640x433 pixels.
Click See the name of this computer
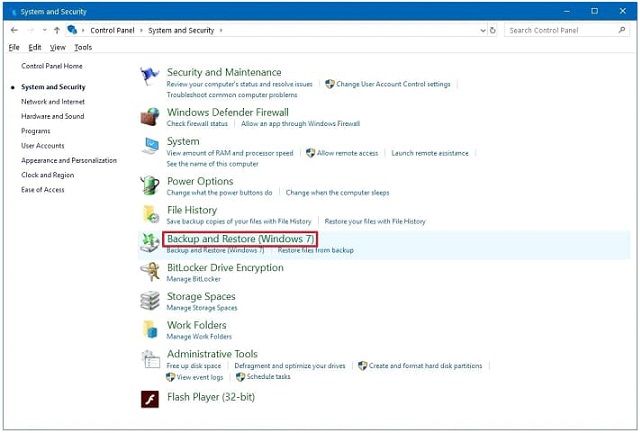212,164
